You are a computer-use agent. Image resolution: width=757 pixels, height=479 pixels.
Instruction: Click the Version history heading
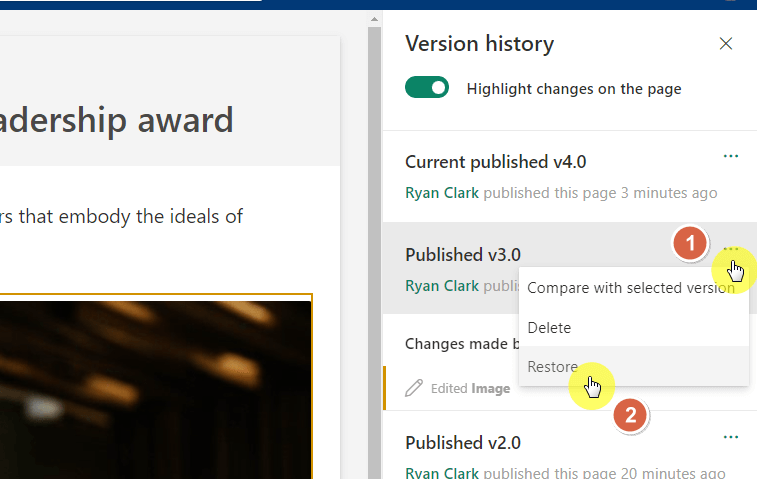click(x=479, y=44)
